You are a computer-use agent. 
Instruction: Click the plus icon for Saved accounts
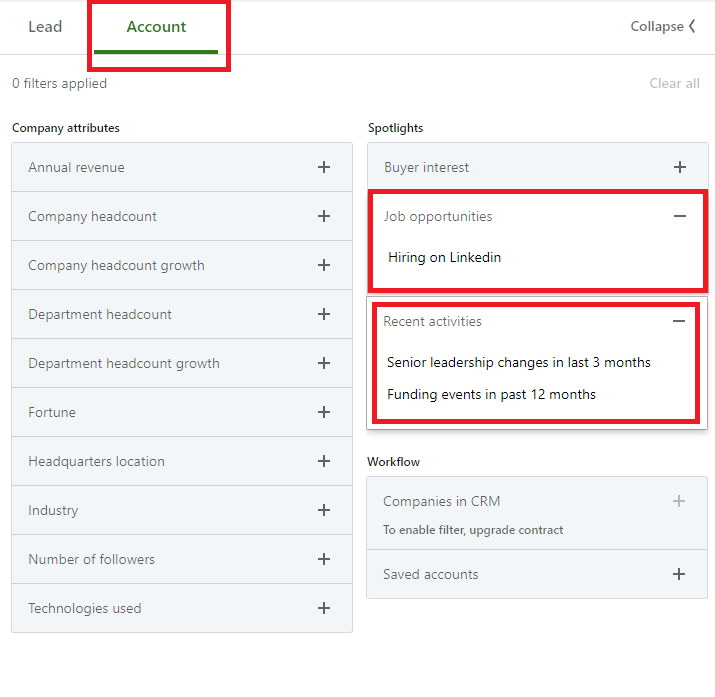point(679,574)
